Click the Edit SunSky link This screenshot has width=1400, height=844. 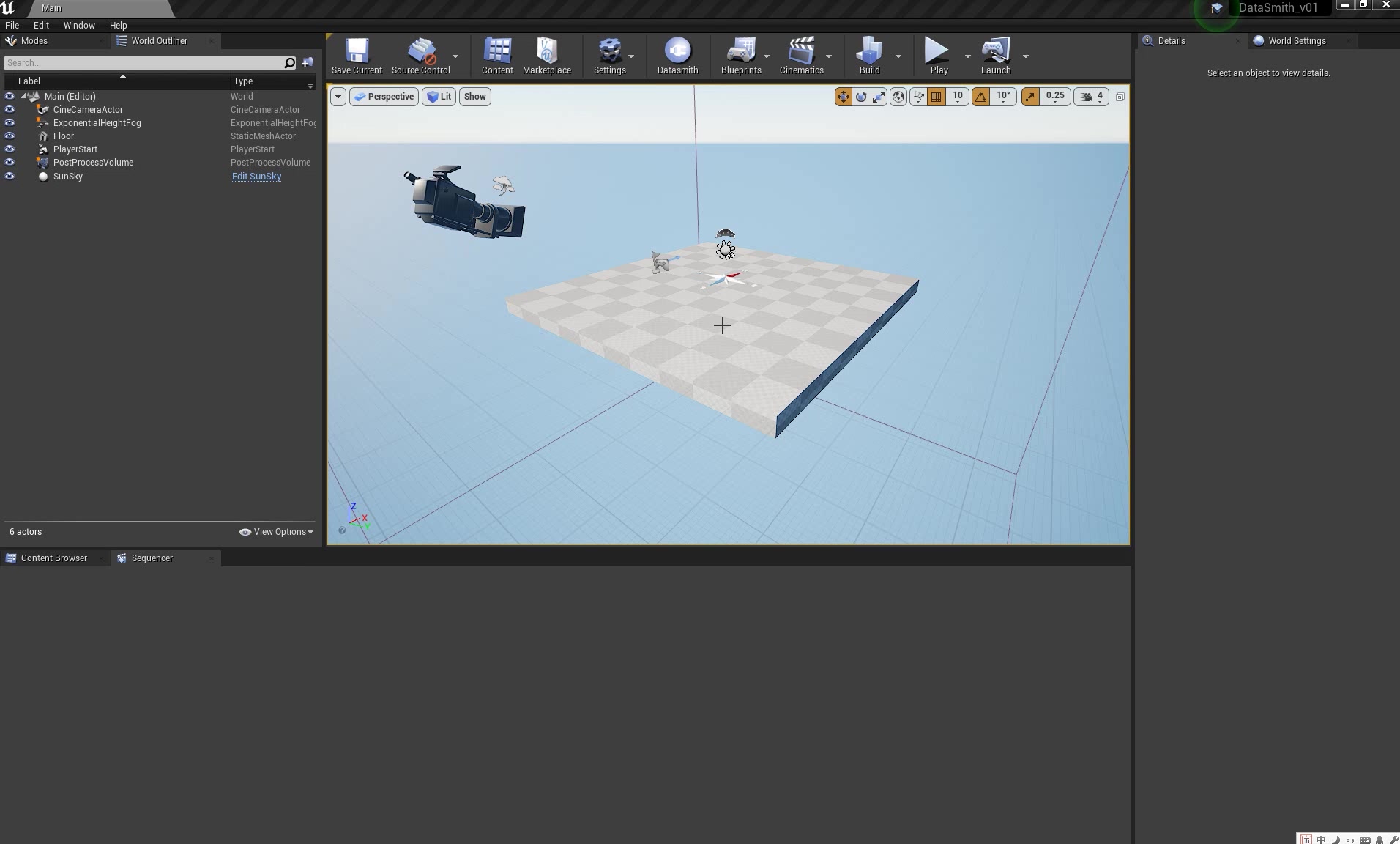(x=256, y=176)
